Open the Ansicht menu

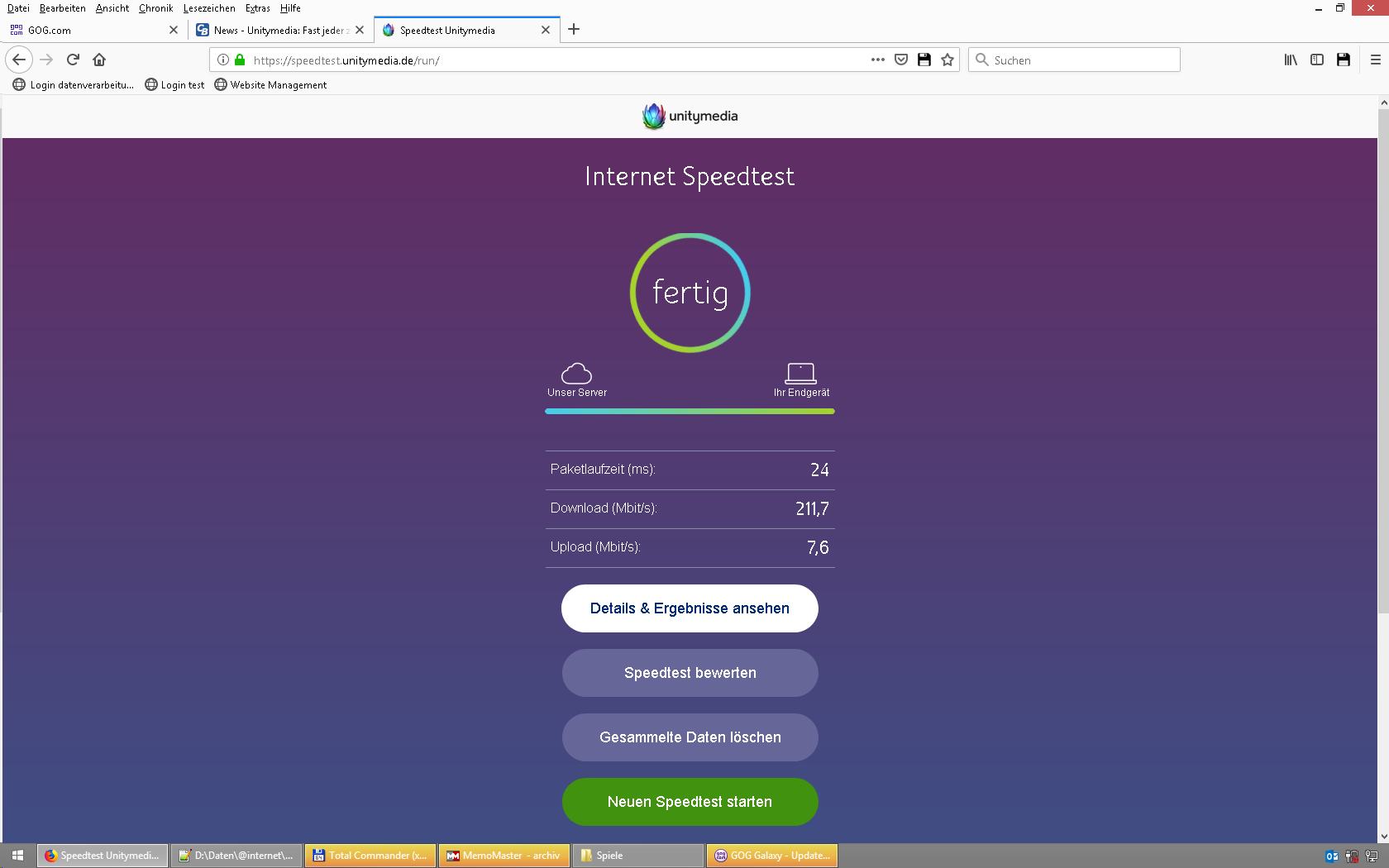[112, 8]
